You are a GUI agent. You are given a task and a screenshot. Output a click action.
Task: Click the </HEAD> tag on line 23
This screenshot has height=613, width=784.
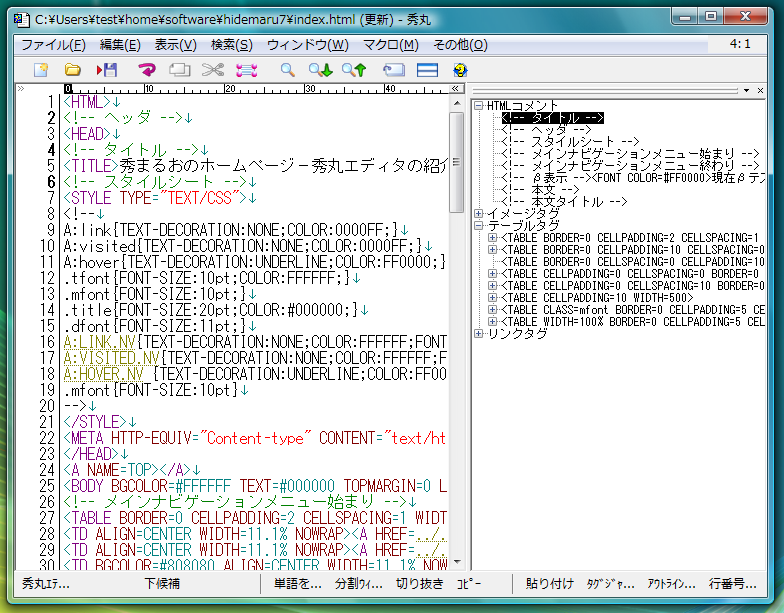[92, 454]
